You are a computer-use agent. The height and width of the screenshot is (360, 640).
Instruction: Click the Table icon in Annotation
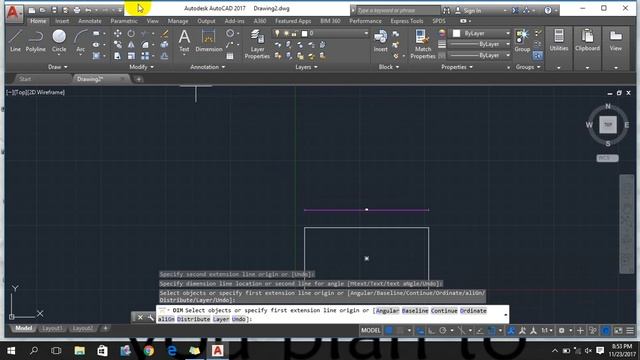[x=230, y=56]
